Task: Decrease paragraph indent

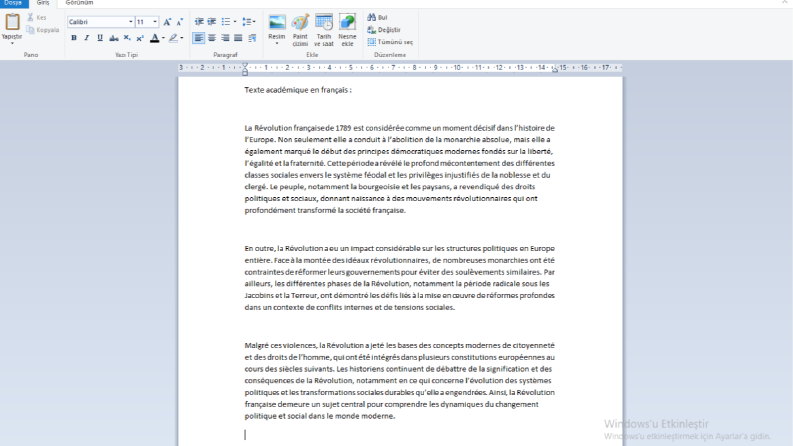Action: click(199, 22)
